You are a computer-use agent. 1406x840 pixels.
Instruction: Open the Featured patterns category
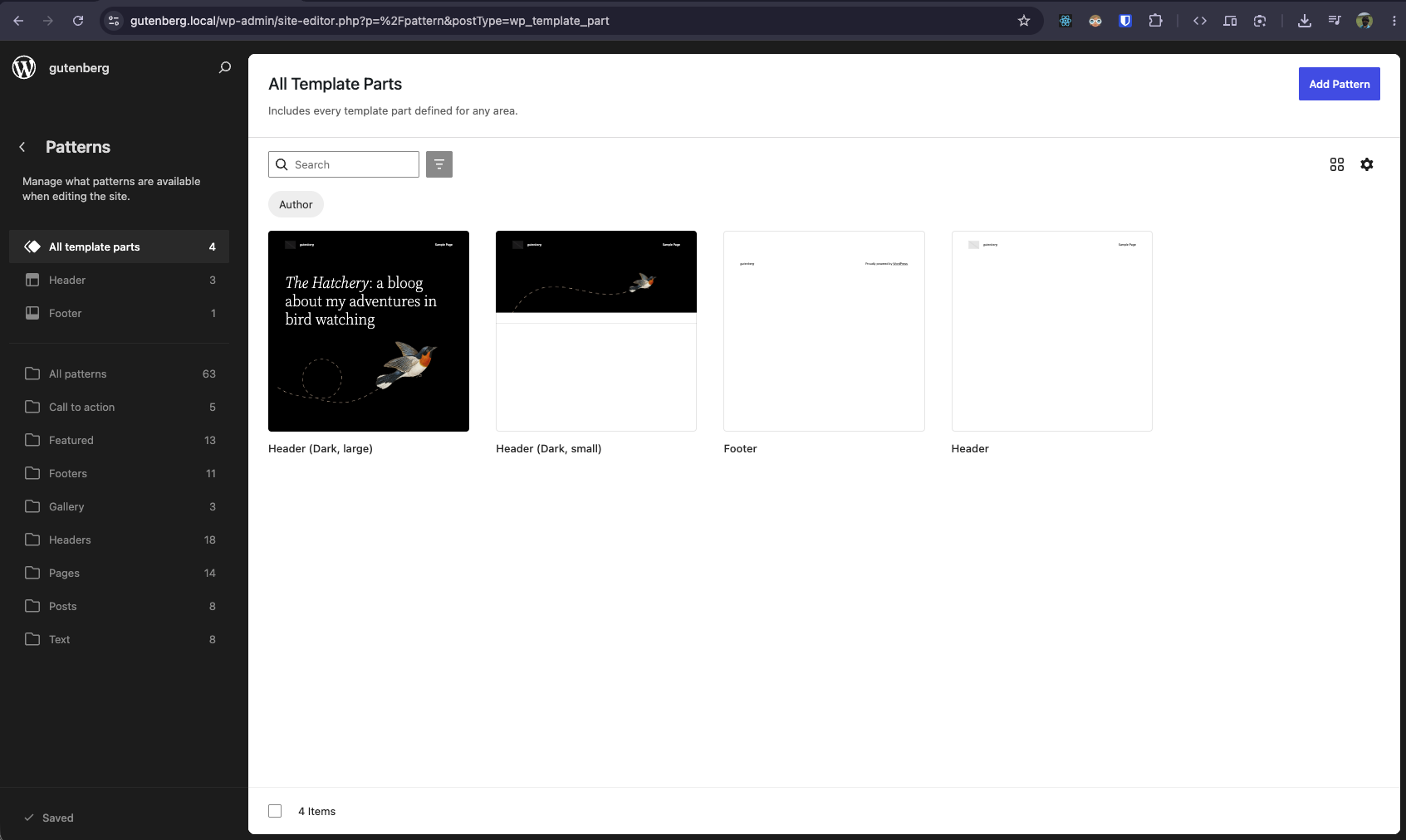[119, 440]
